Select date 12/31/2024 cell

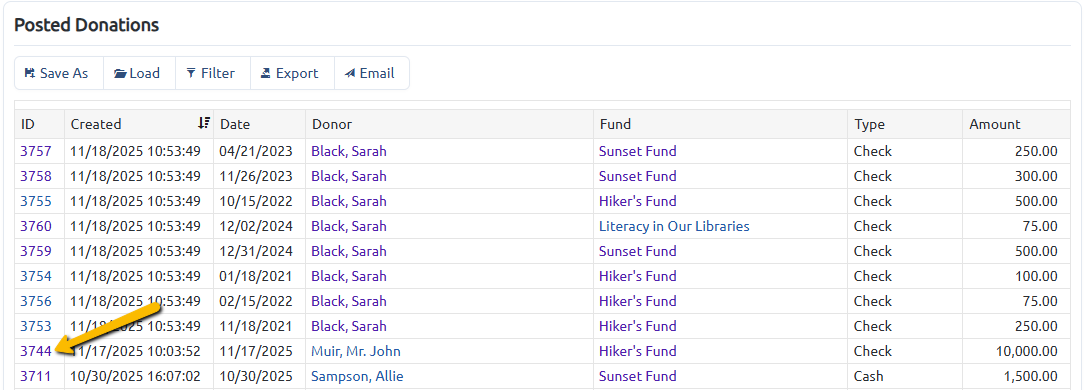pyautogui.click(x=259, y=251)
